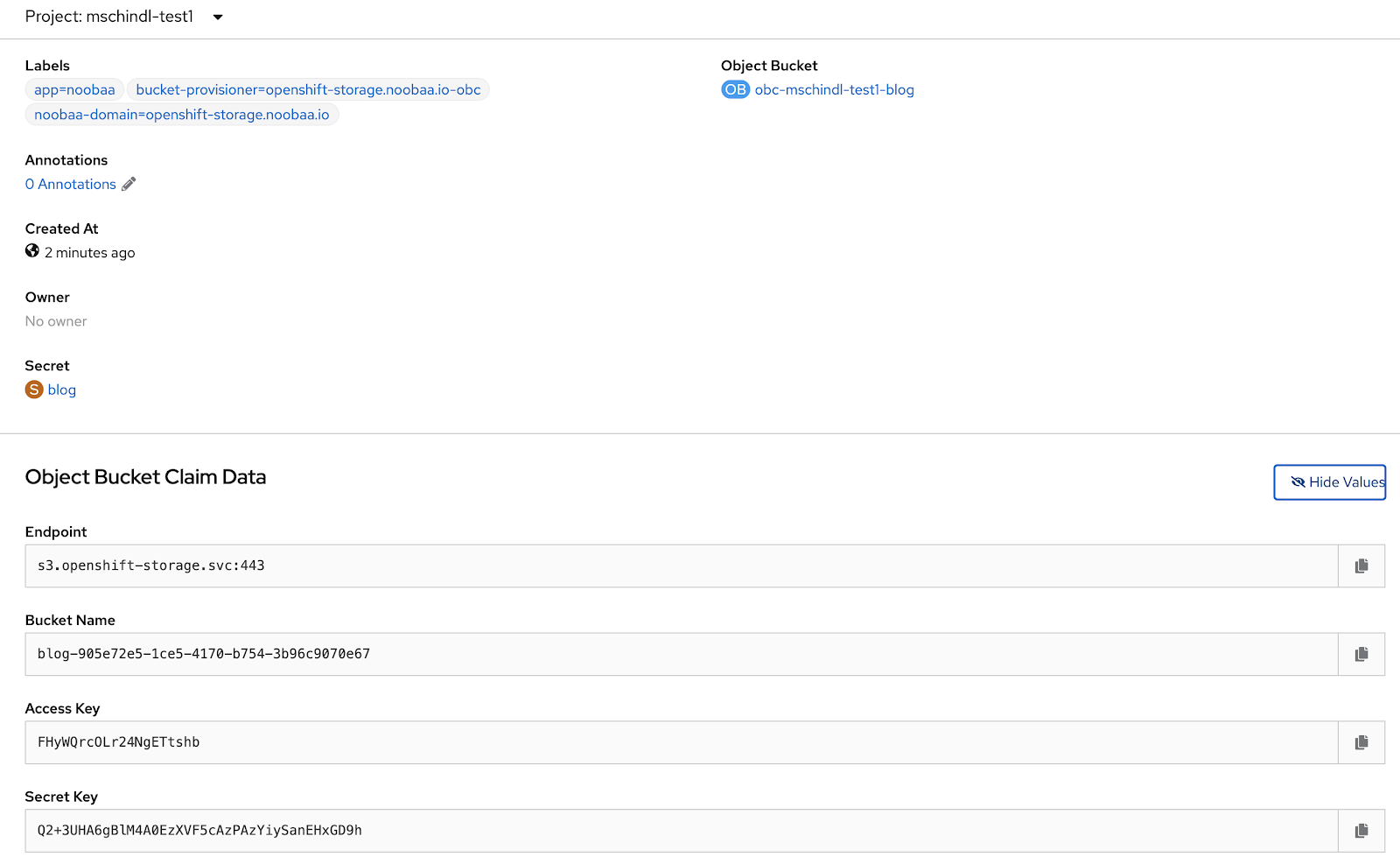This screenshot has width=1400, height=864.
Task: Toggle Hide Values for bucket claim data
Action: point(1328,482)
